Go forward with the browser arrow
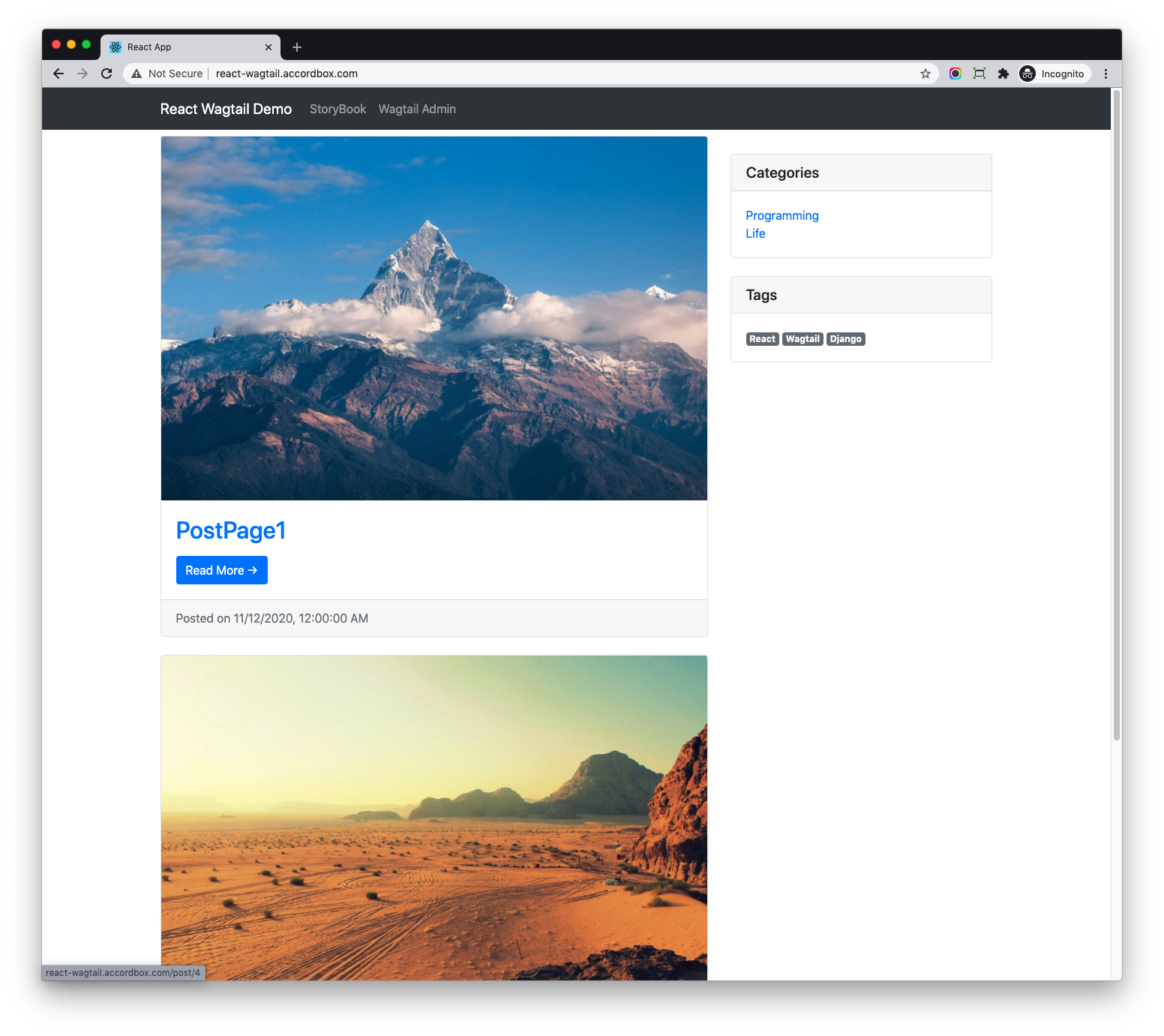This screenshot has height=1036, width=1164. click(82, 74)
